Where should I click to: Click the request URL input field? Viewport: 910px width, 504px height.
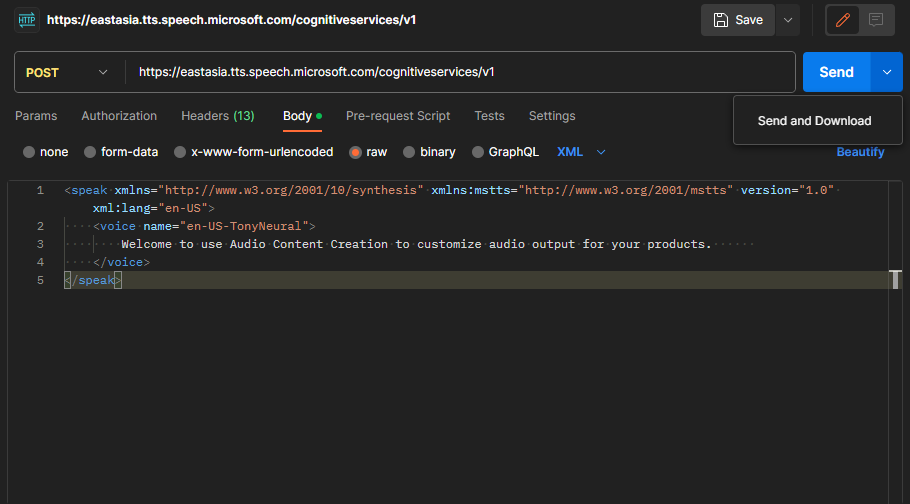[x=460, y=72]
